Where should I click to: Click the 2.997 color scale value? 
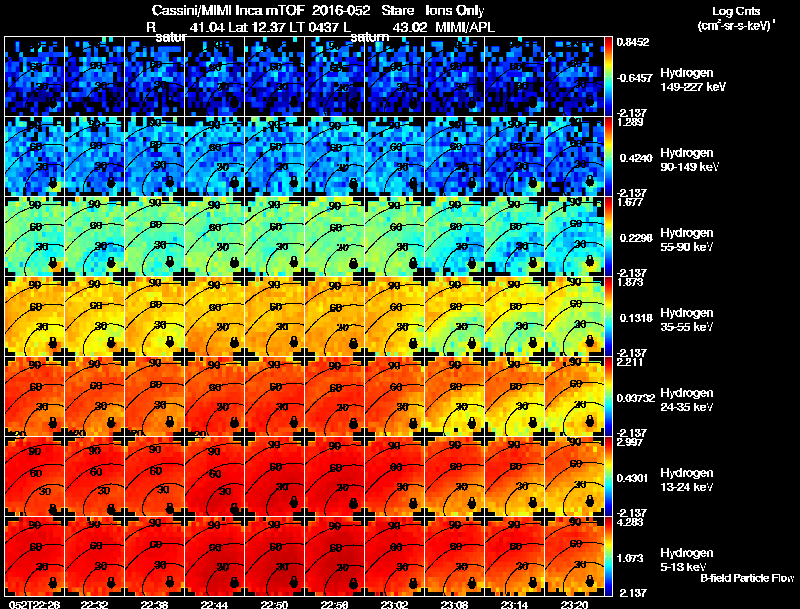pos(630,443)
